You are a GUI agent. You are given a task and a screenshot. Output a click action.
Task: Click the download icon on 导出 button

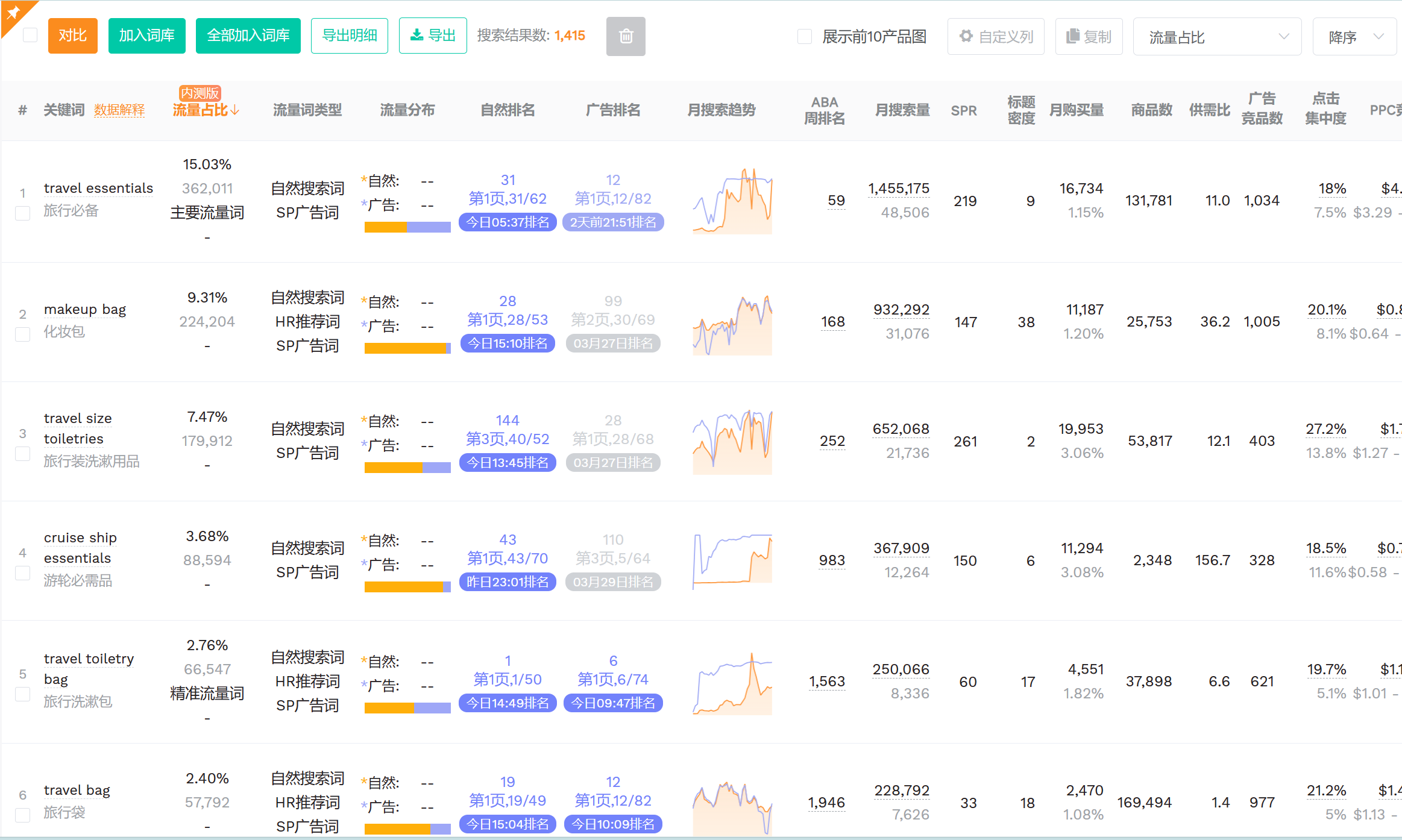[417, 36]
